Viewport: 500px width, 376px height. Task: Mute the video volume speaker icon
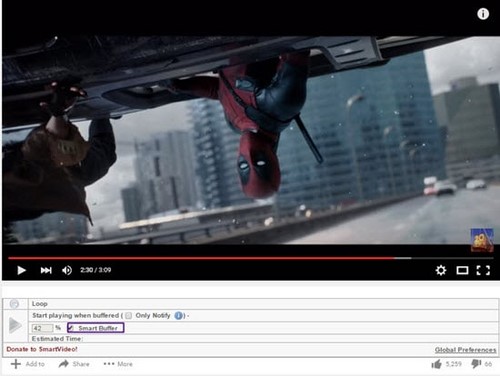(x=67, y=270)
